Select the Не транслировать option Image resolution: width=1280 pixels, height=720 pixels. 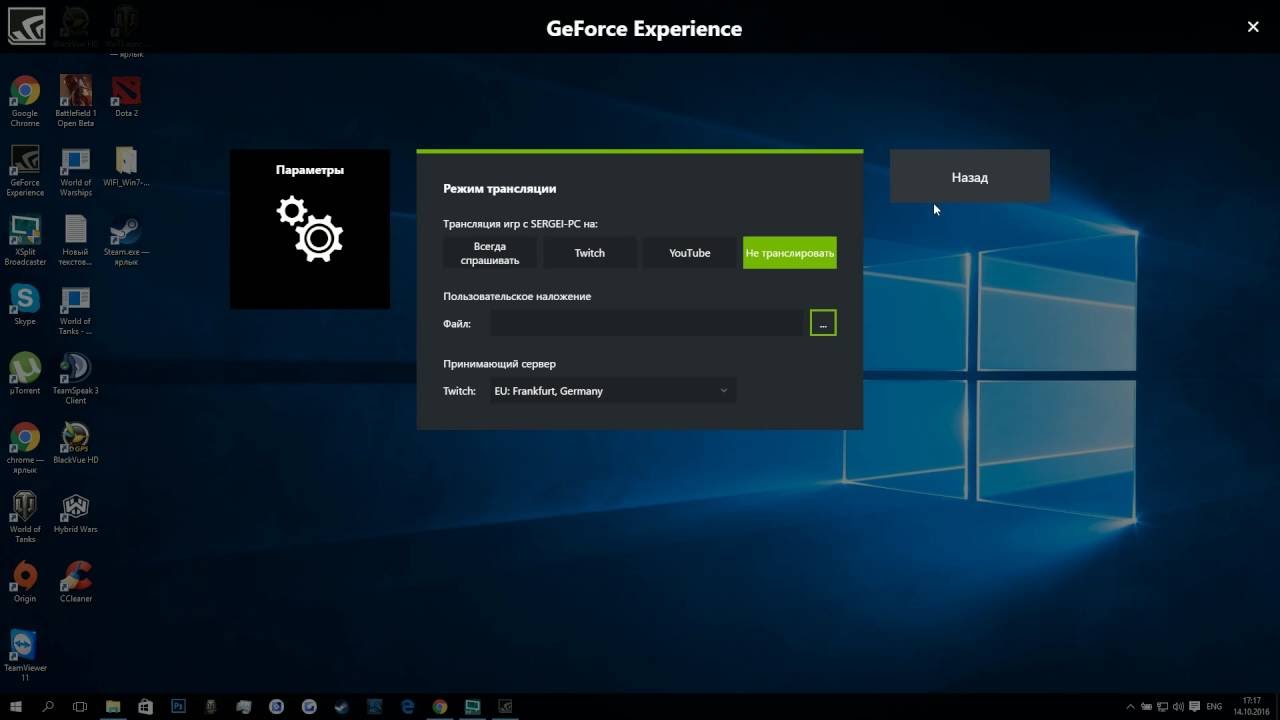(790, 253)
